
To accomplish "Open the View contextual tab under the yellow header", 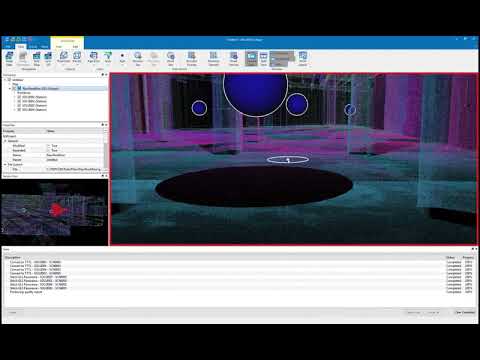I will click(59, 47).
